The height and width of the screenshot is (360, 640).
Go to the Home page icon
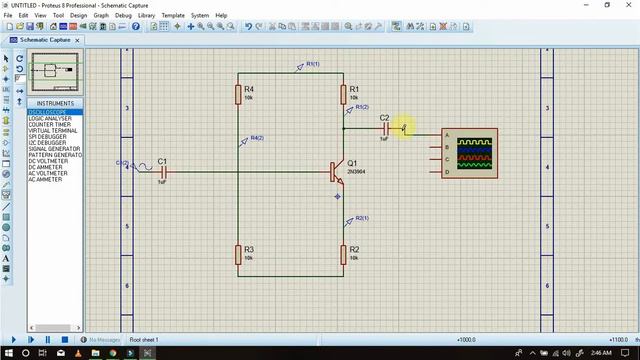(53, 27)
